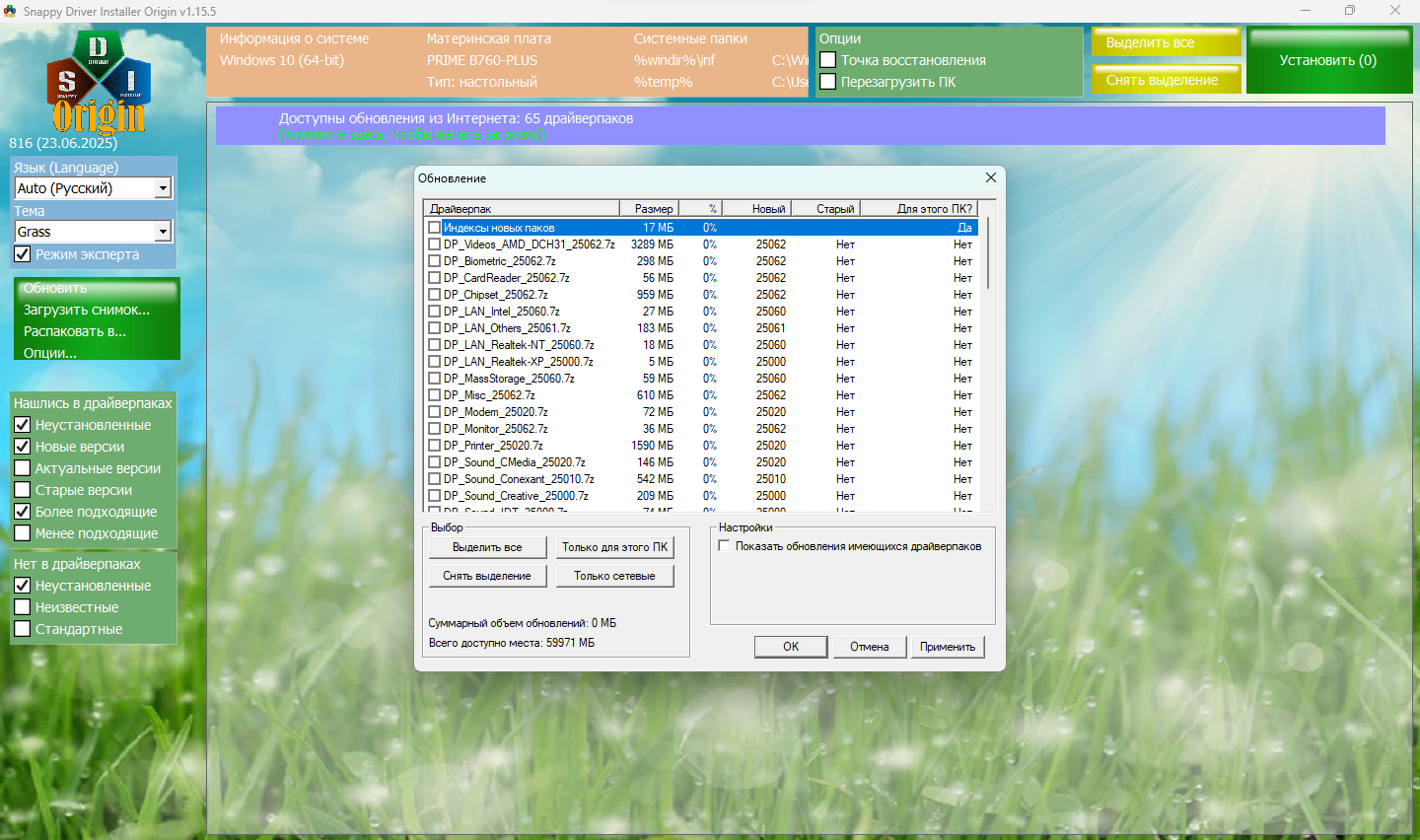Select Загрузить снимок... menu item
This screenshot has height=840, width=1420.
pos(87,310)
